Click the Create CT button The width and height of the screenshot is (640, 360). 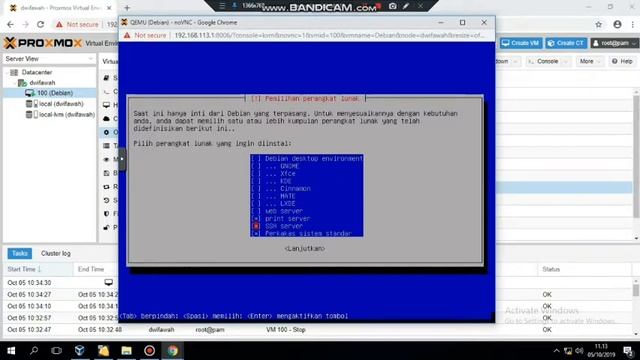pos(567,43)
